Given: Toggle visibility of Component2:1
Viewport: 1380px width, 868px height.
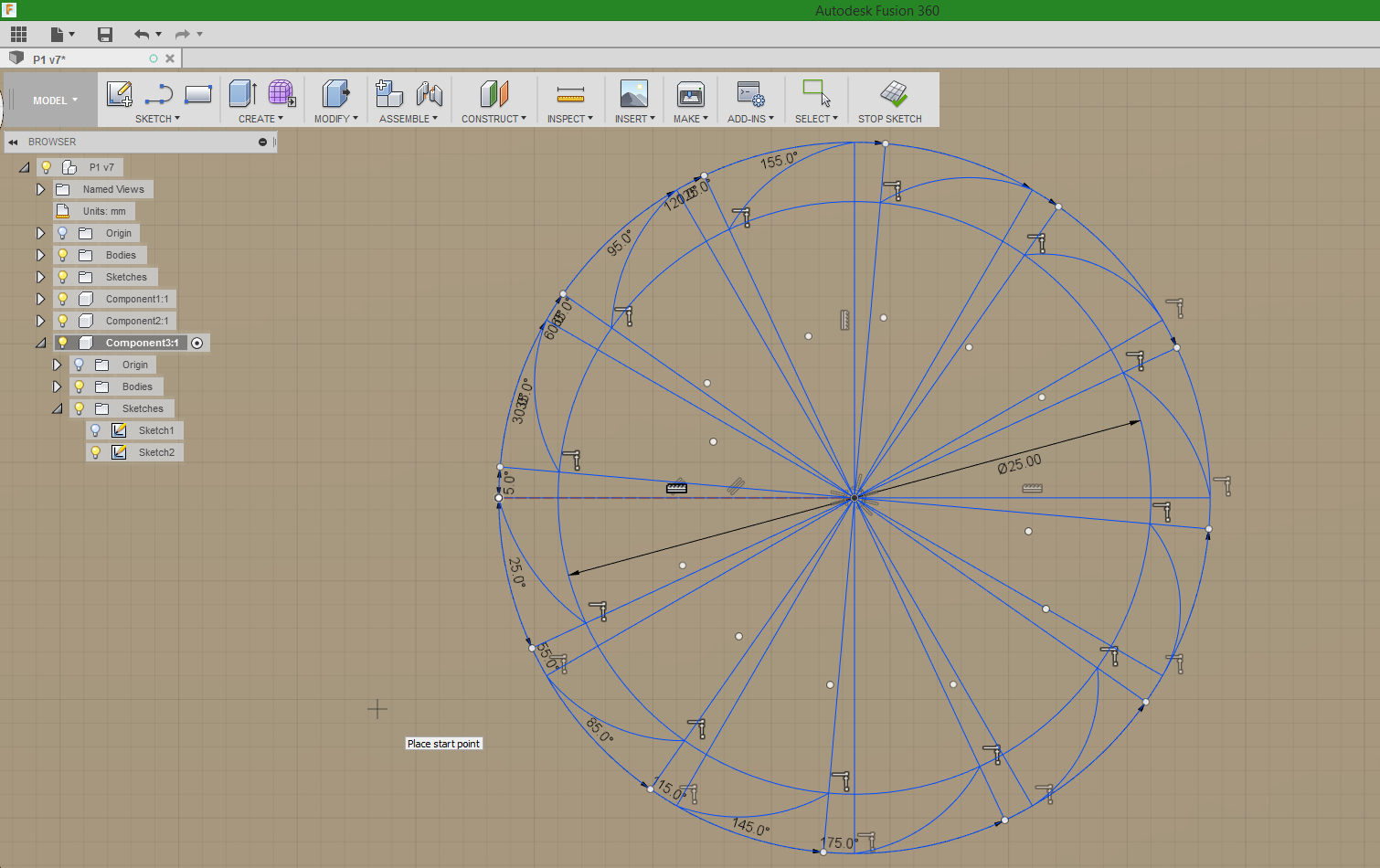Looking at the screenshot, I should 63,321.
